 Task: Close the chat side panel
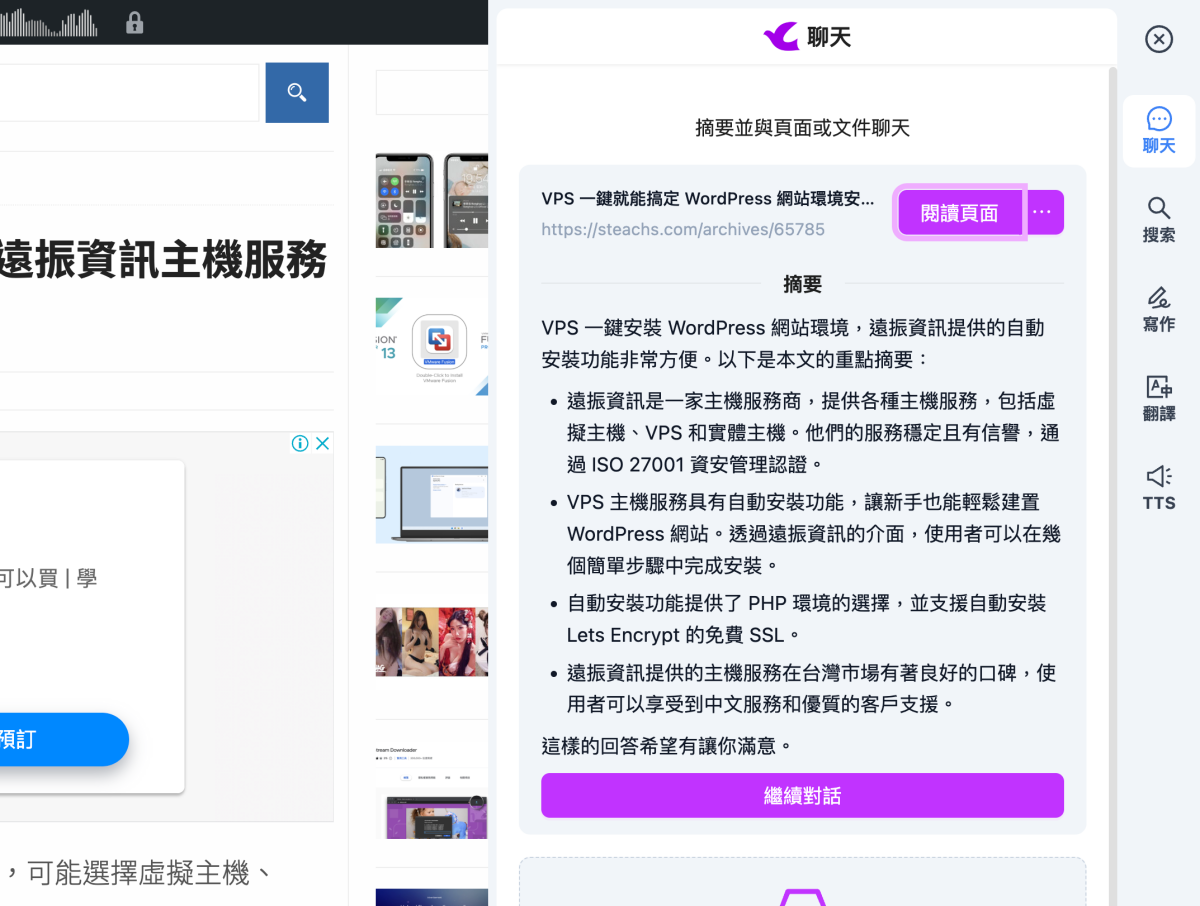coord(1158,39)
